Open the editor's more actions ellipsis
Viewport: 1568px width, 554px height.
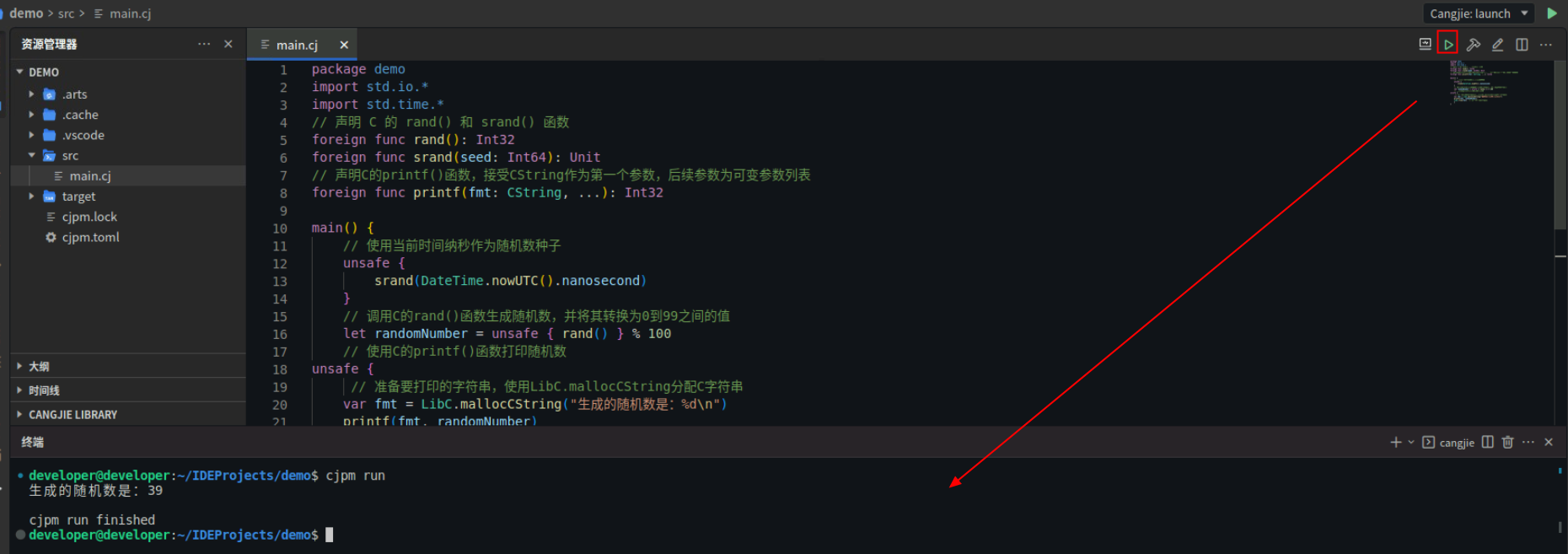[1545, 45]
